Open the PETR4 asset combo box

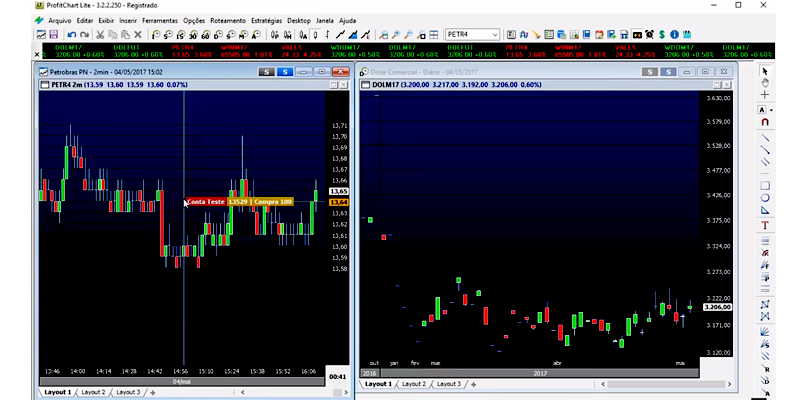[472, 35]
